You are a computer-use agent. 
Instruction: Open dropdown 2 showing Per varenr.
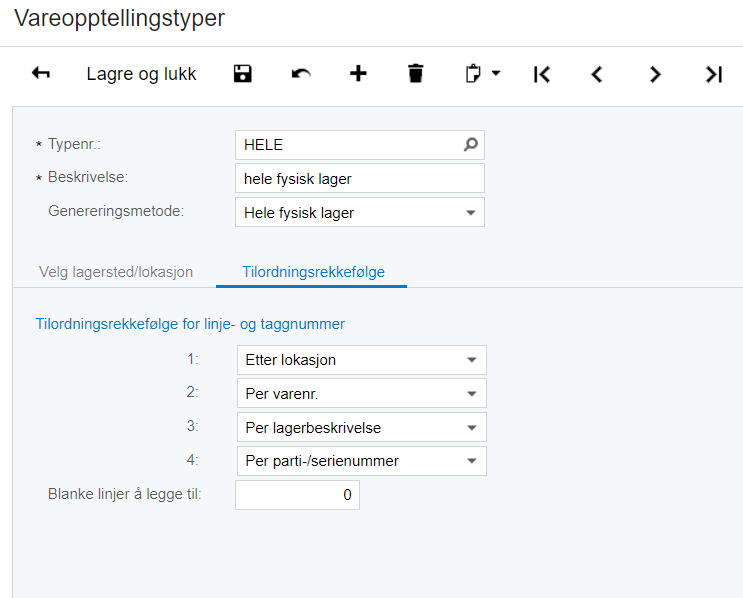[362, 393]
